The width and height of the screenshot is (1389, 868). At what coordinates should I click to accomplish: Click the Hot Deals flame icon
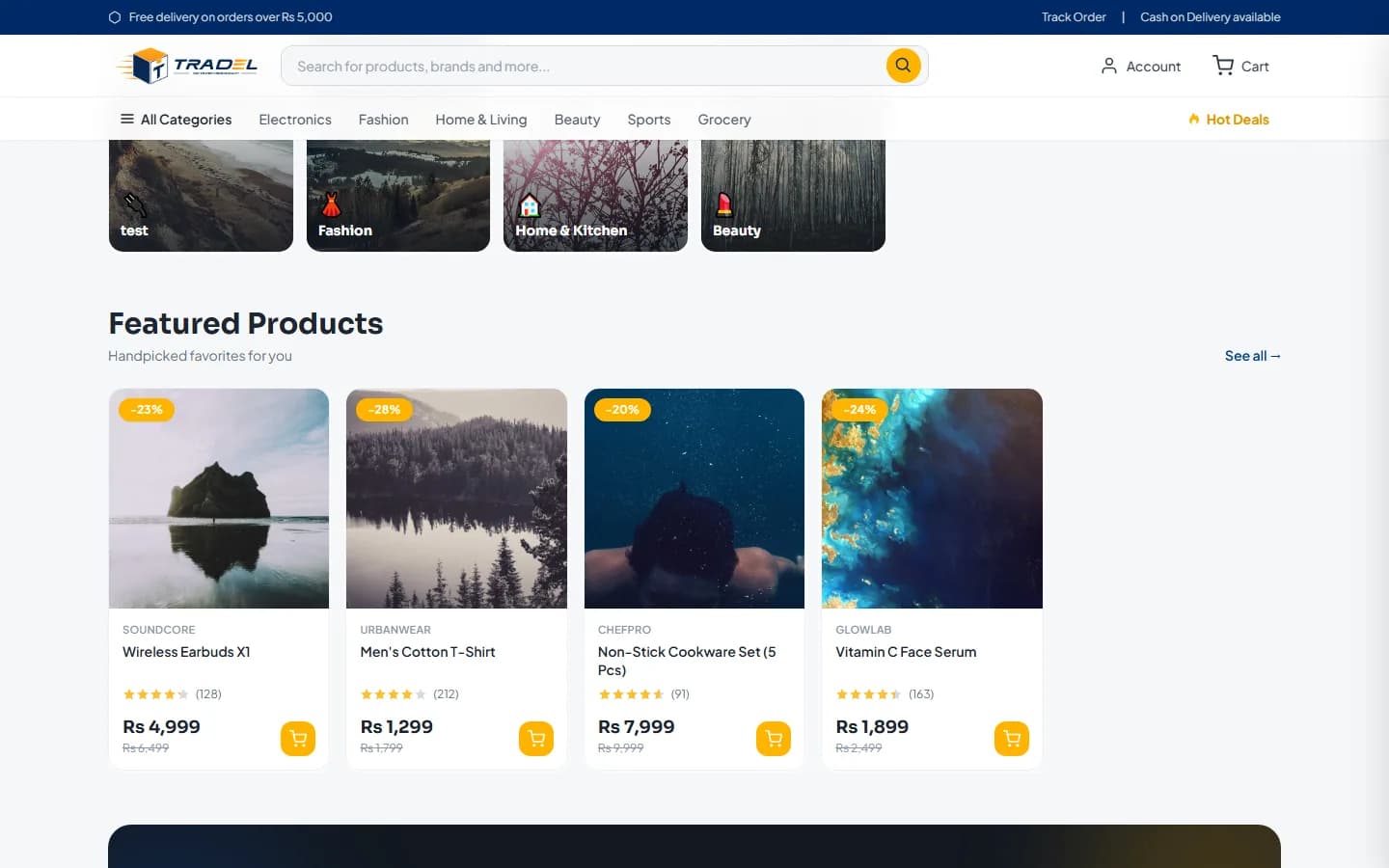(x=1194, y=120)
